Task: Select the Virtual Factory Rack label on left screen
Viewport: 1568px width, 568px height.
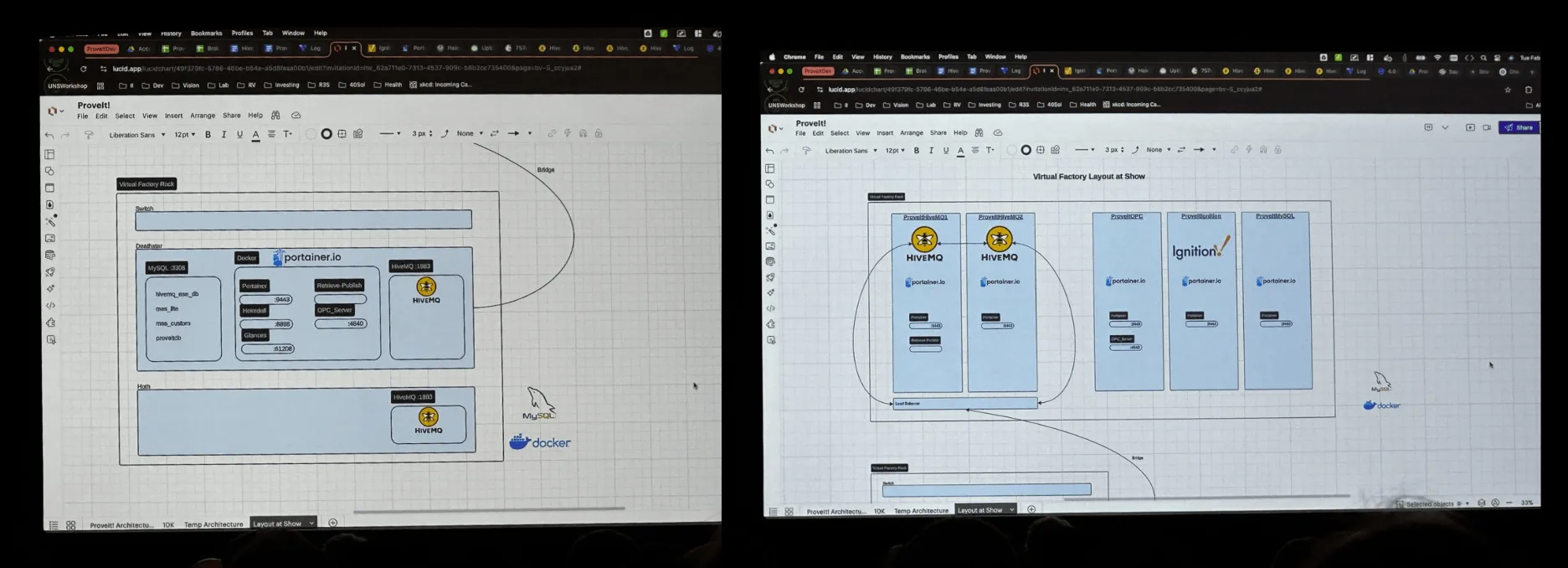Action: point(147,184)
